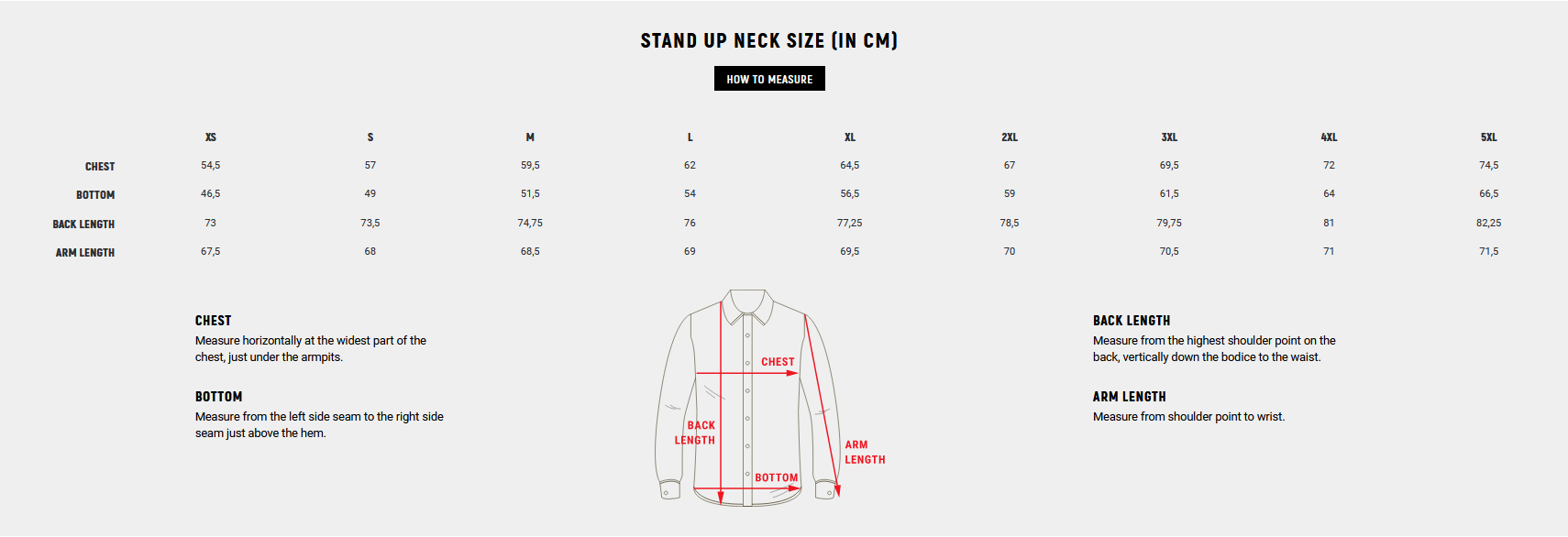Select the M size column header
1568x537 pixels.
530,137
